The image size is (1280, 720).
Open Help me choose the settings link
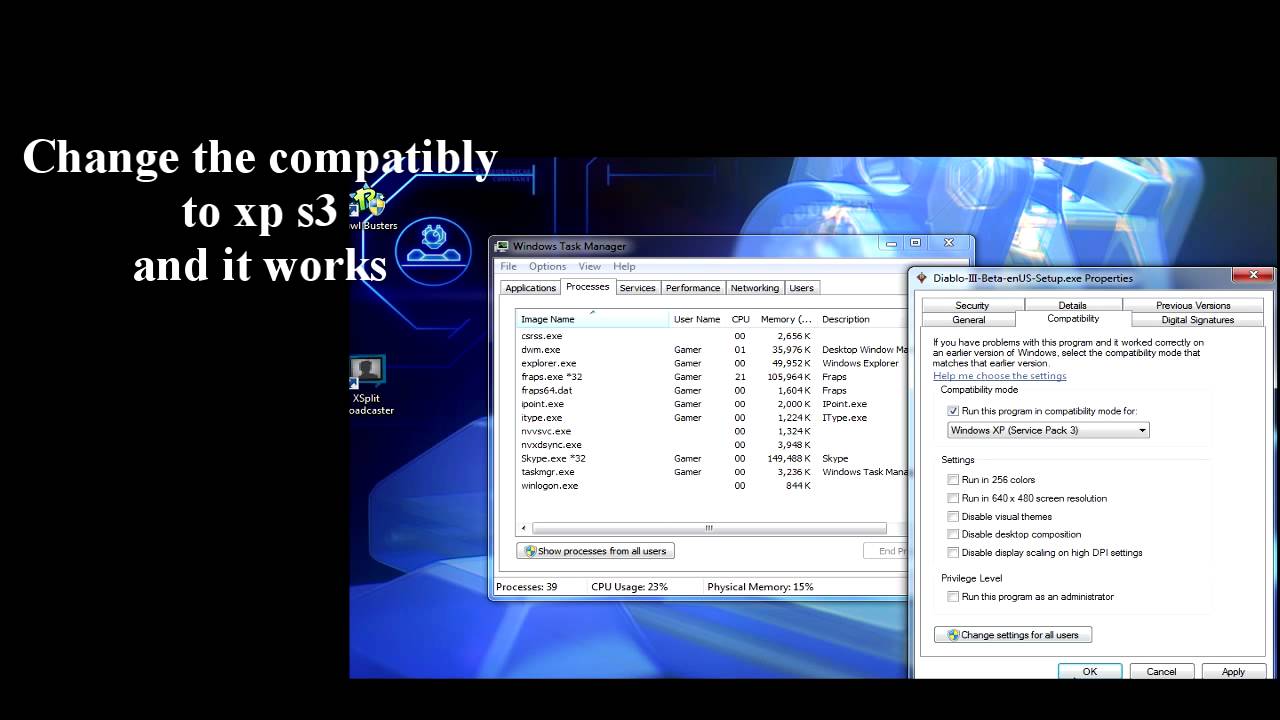point(1000,376)
